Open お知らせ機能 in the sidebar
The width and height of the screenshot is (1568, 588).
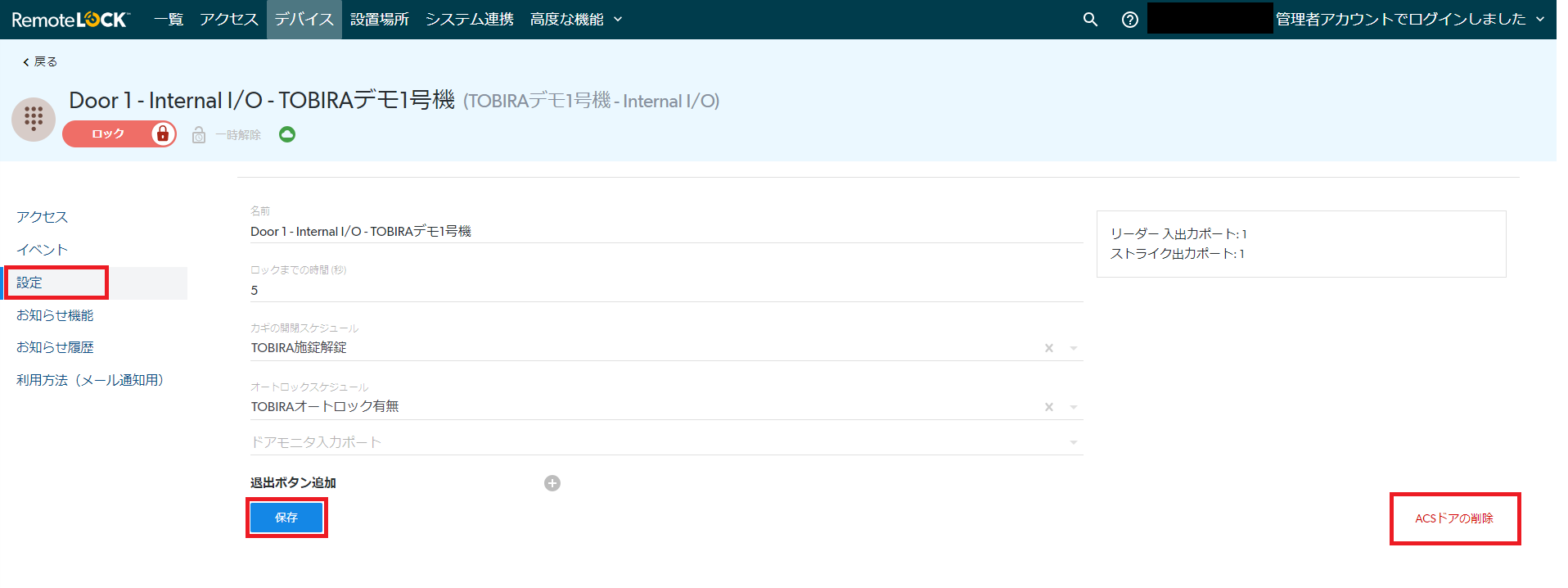[x=55, y=315]
